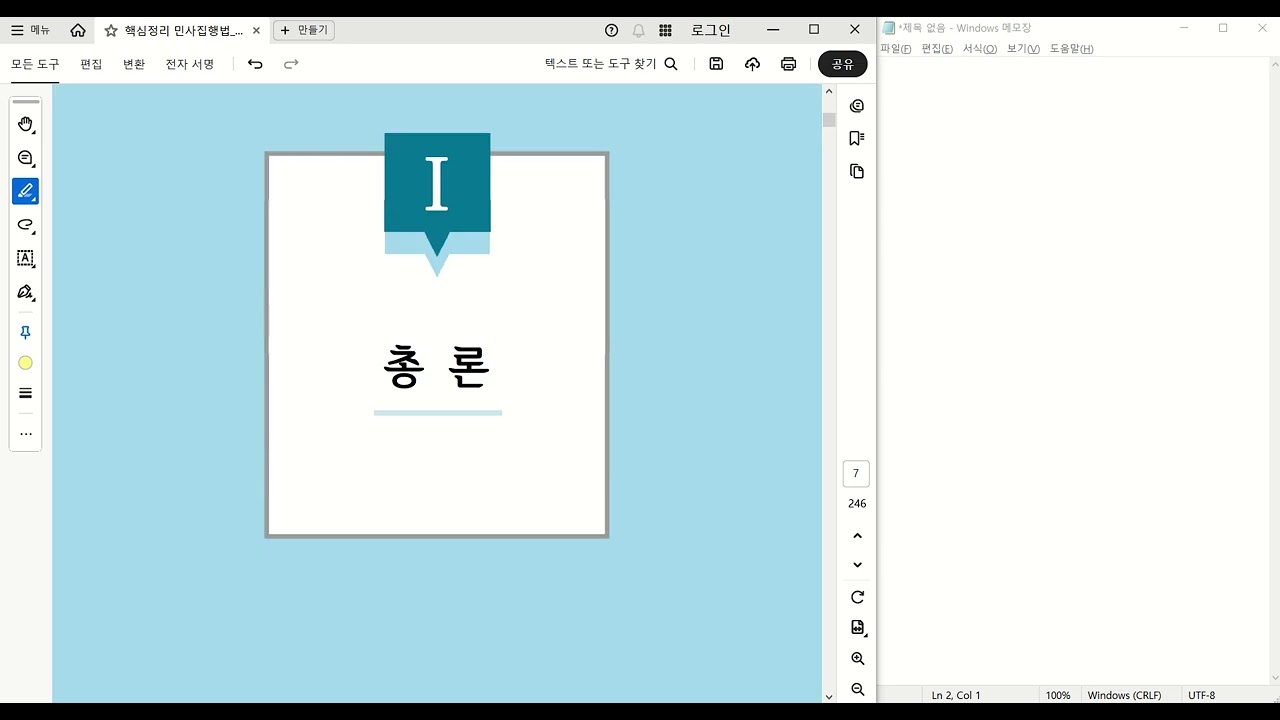
Task: Open the apps grid icon
Action: pyautogui.click(x=665, y=30)
